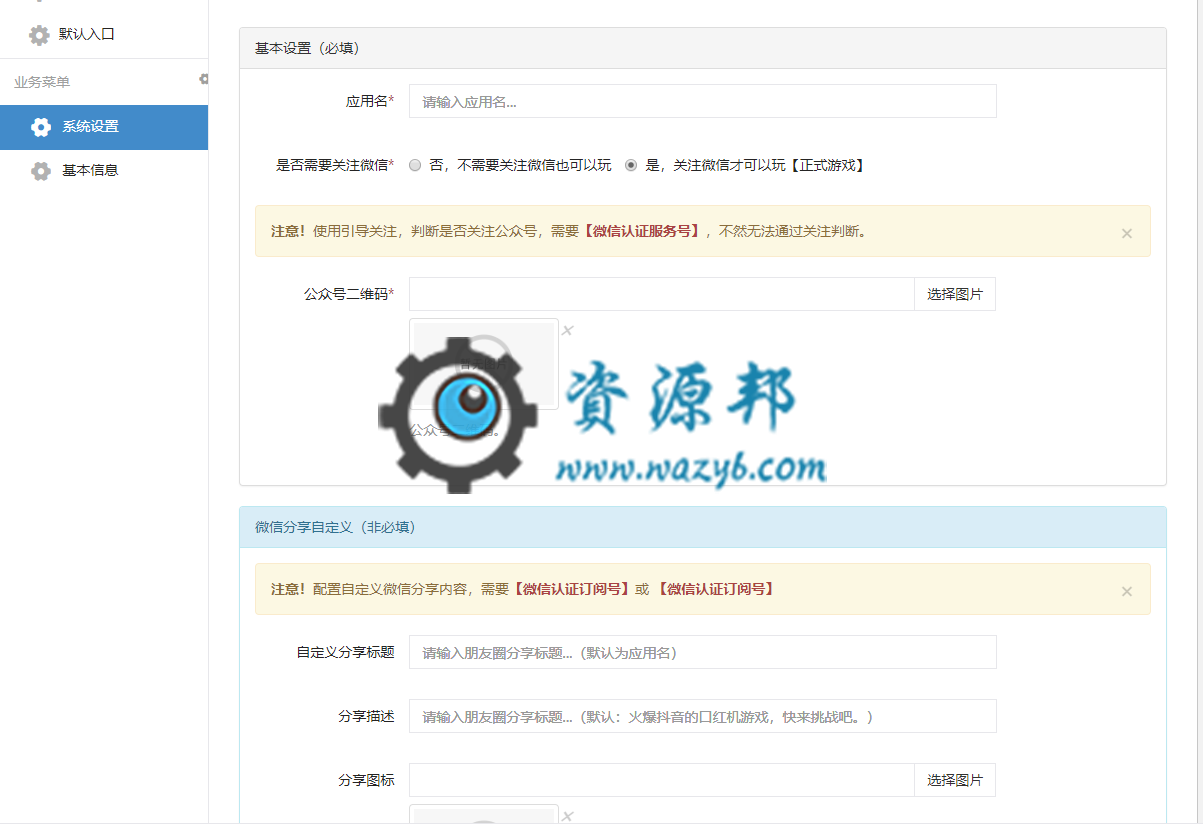This screenshot has width=1203, height=832.
Task: Focus the 公众号二维码 text field
Action: 662,294
